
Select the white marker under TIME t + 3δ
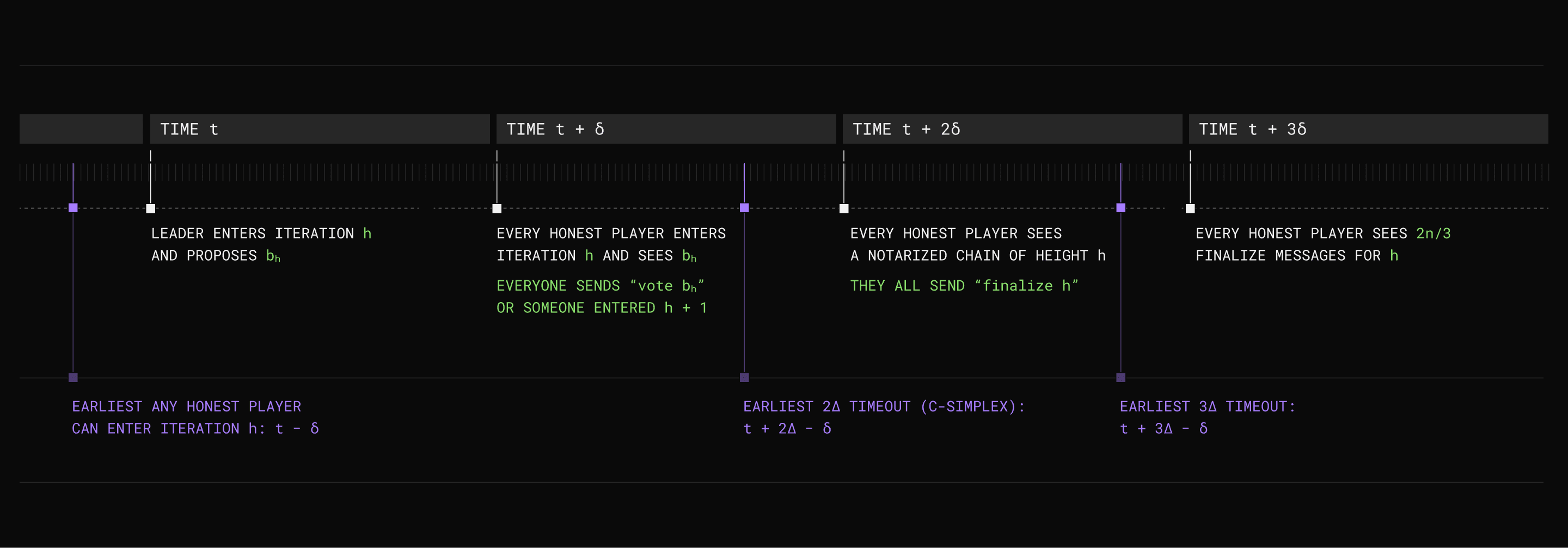pos(1190,208)
